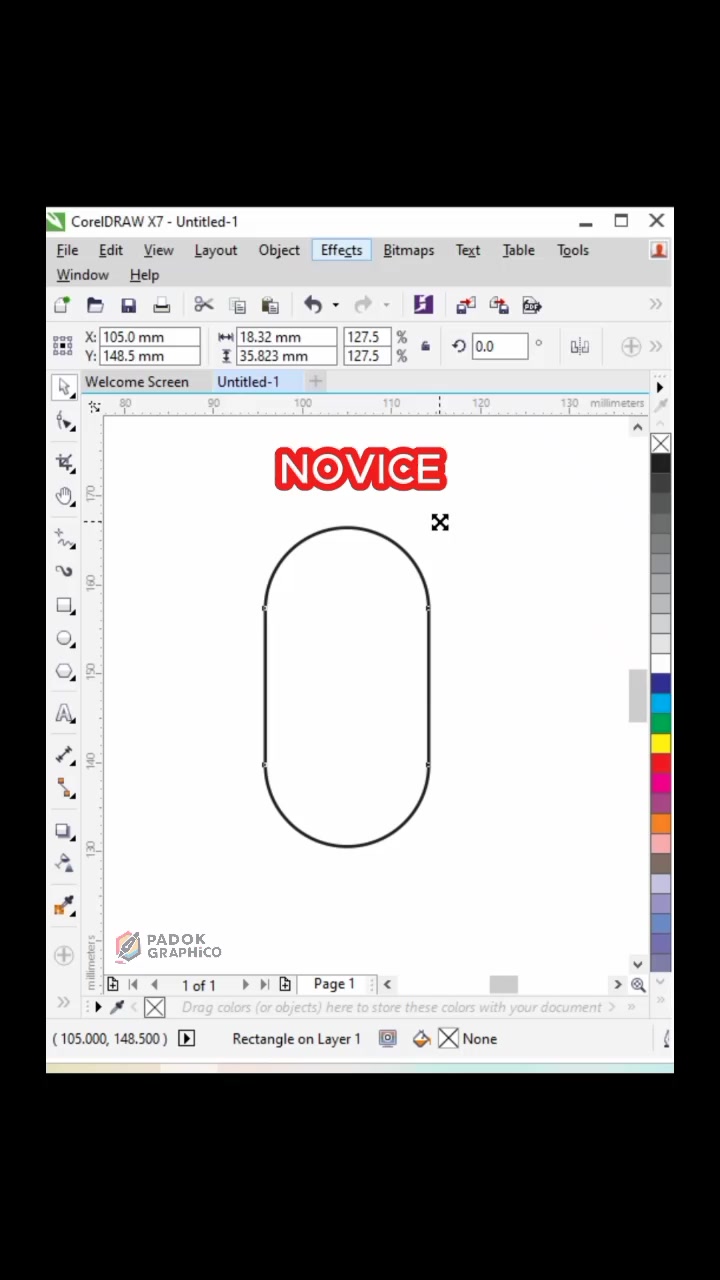Select the Drop Shadow tool

(x=65, y=831)
